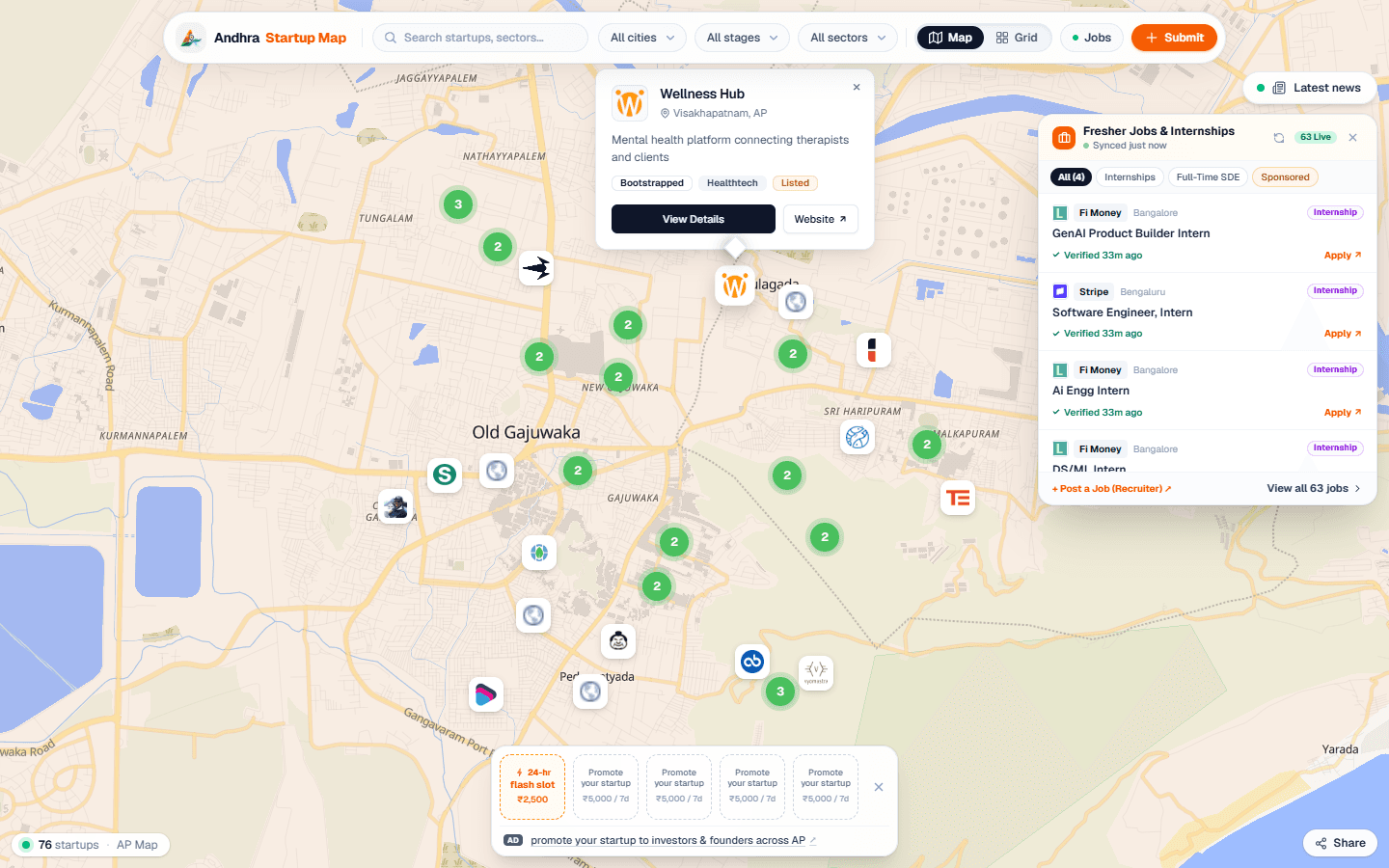
Task: Switch to Grid view
Action: tap(1017, 38)
